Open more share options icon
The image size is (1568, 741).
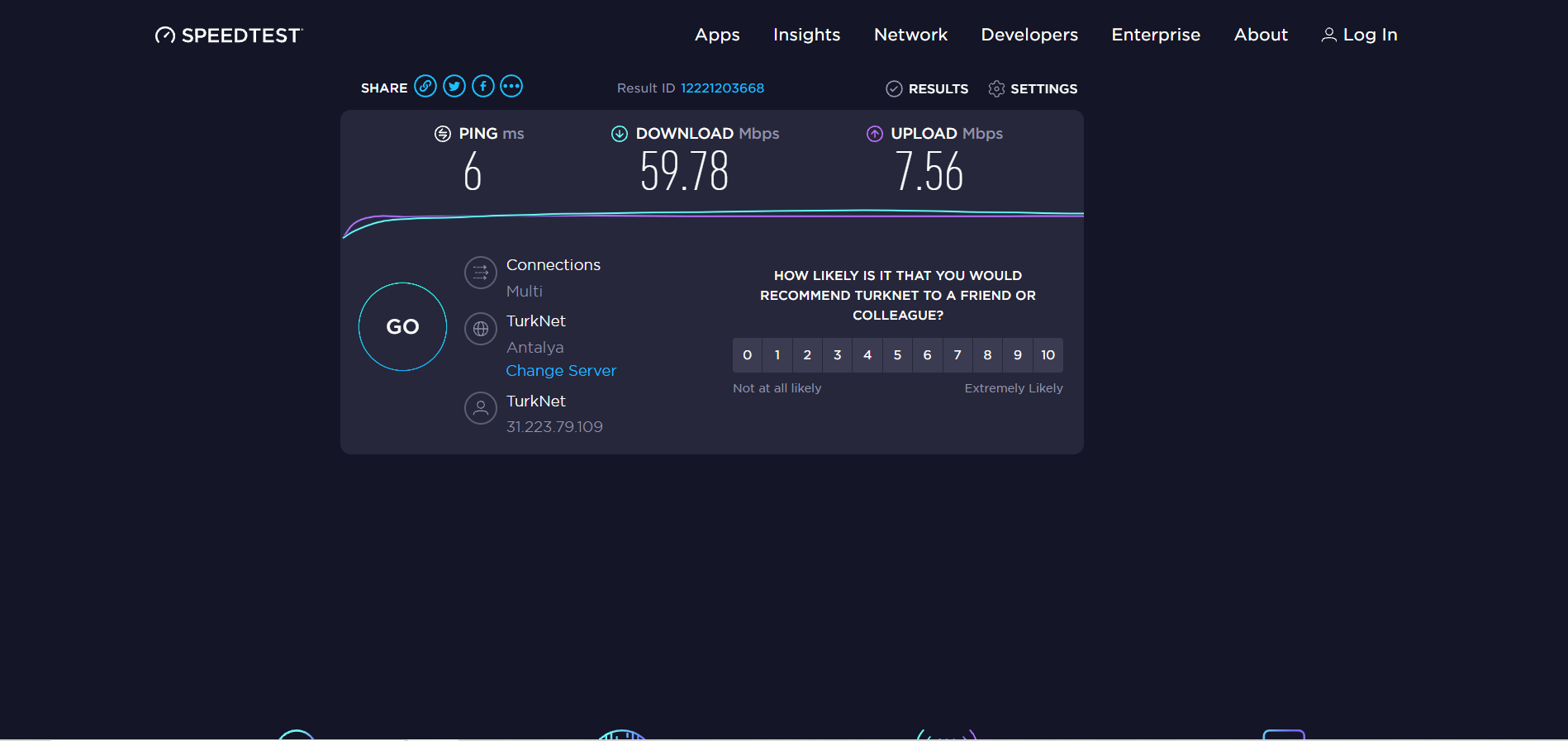(511, 86)
